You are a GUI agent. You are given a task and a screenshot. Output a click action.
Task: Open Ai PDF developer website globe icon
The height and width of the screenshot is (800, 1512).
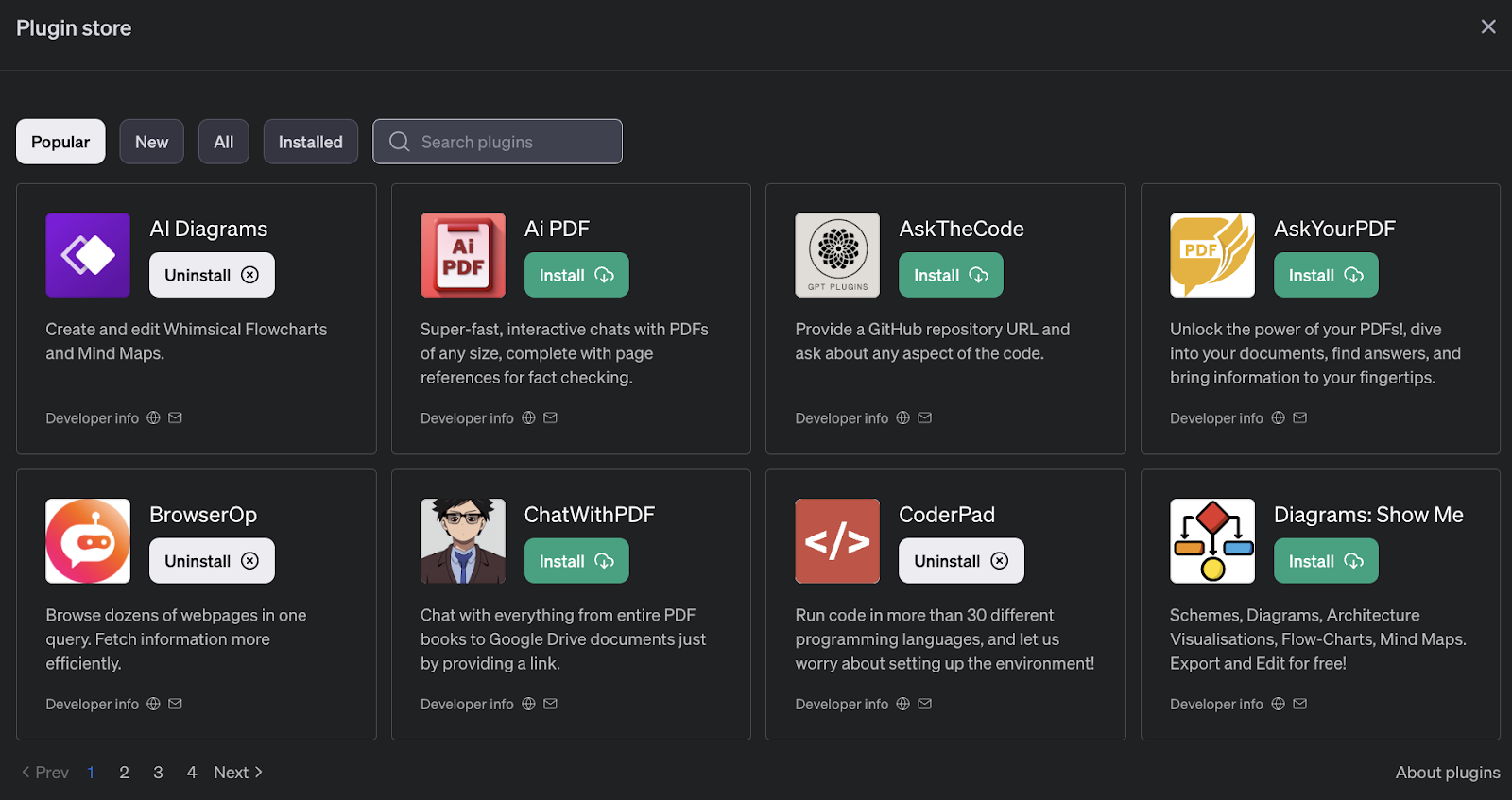tap(529, 417)
